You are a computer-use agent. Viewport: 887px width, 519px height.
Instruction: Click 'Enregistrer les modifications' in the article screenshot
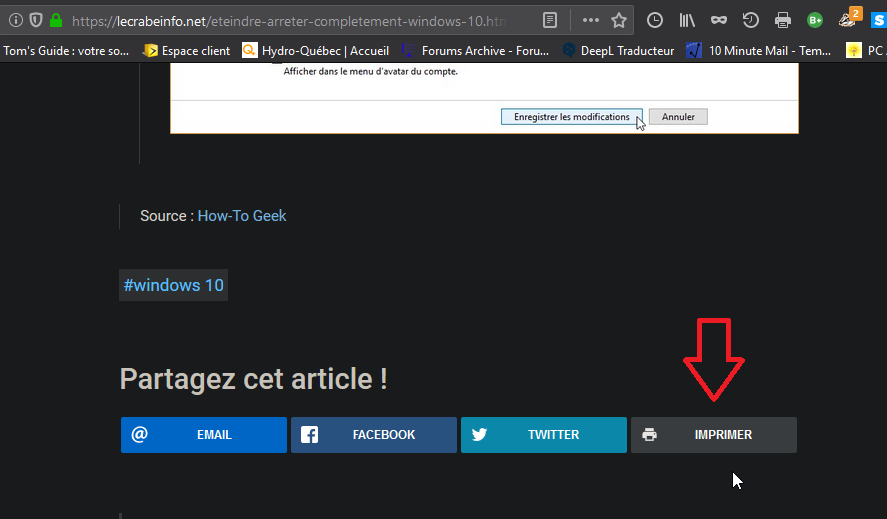(572, 117)
